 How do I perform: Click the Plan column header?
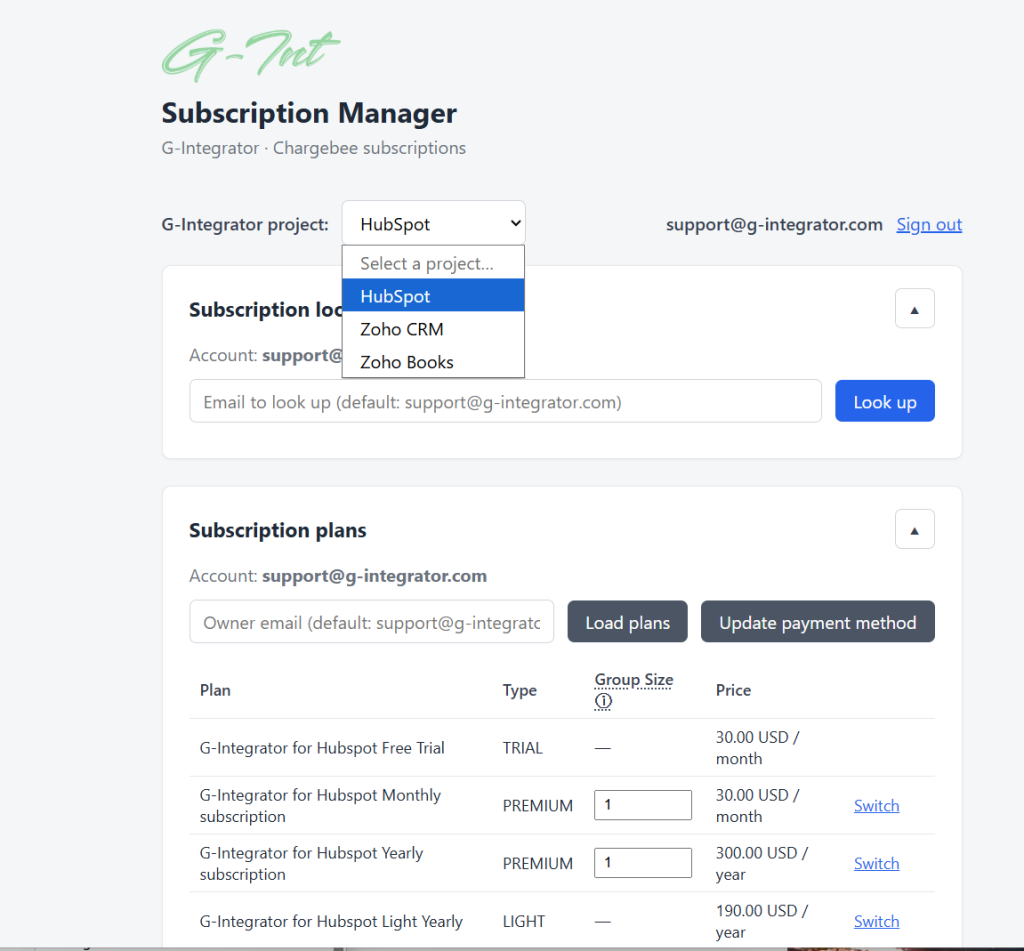pyautogui.click(x=215, y=690)
